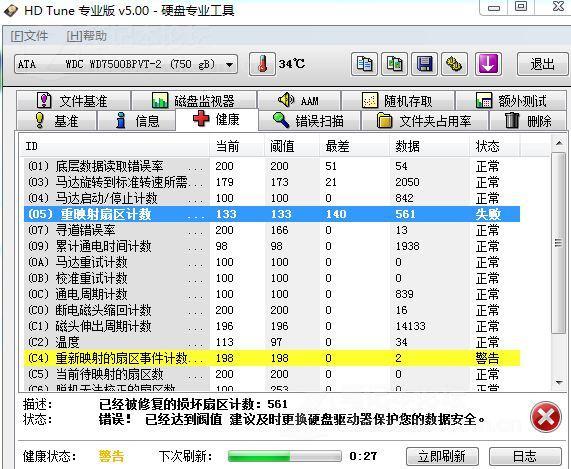
Task: Click the scrollbar up arrow
Action: [x=559, y=143]
